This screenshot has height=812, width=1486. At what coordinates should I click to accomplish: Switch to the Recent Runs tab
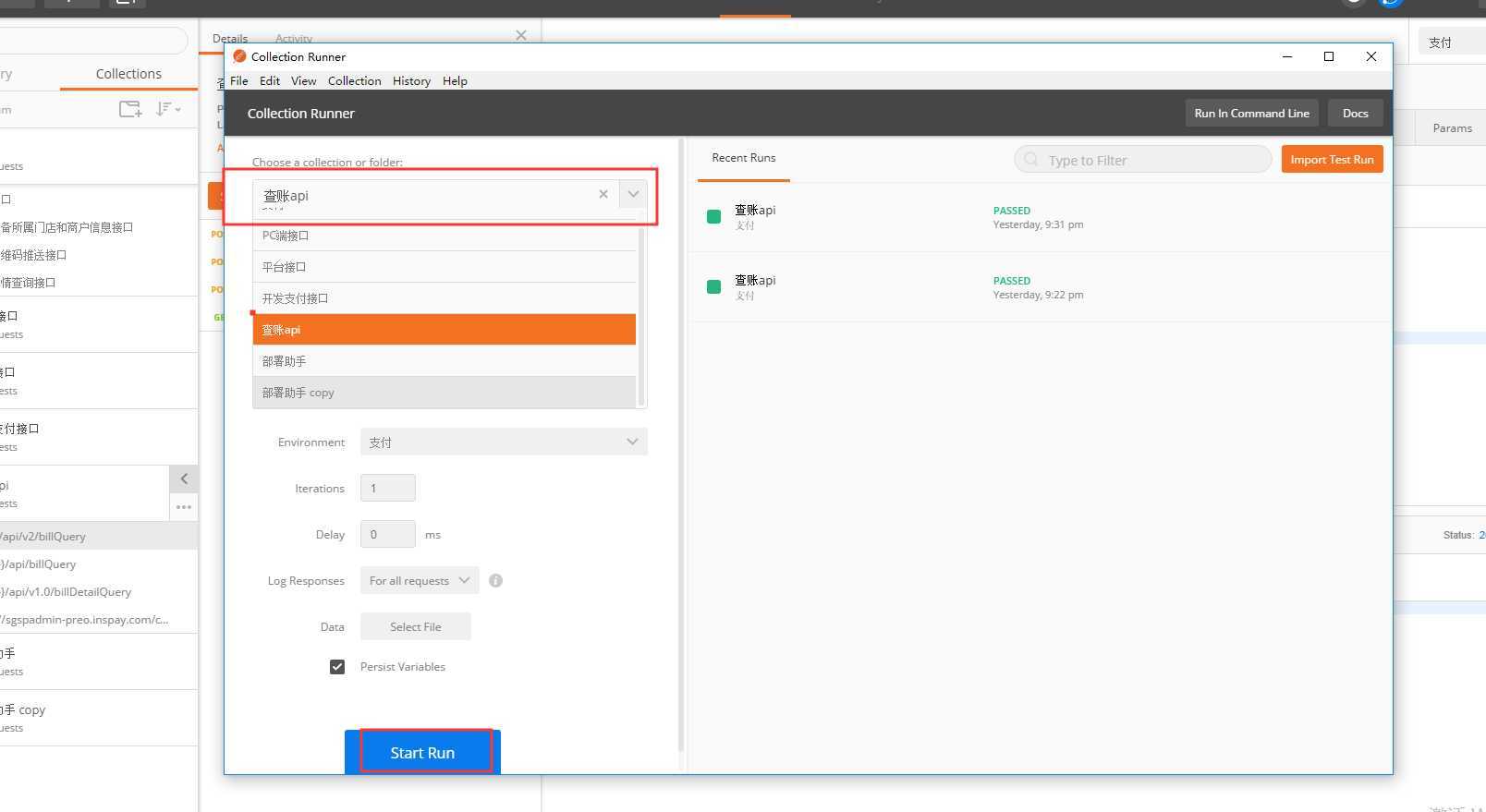pyautogui.click(x=743, y=158)
